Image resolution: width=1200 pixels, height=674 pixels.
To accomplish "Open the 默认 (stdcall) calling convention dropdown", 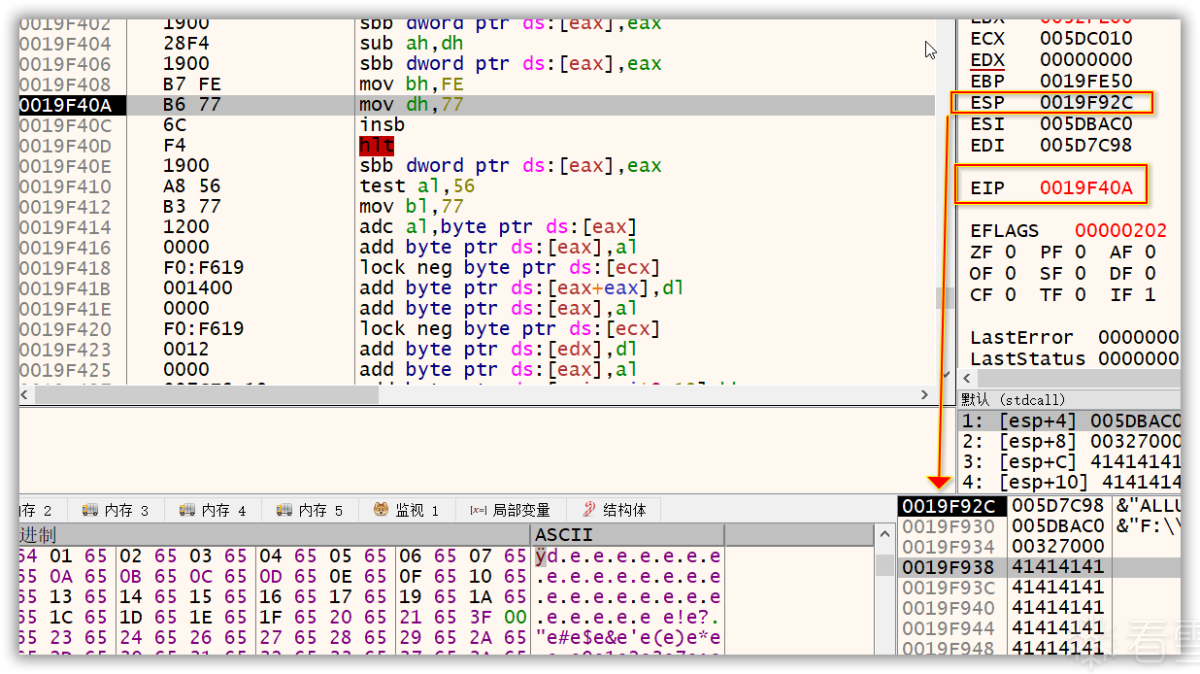I will tap(1070, 399).
